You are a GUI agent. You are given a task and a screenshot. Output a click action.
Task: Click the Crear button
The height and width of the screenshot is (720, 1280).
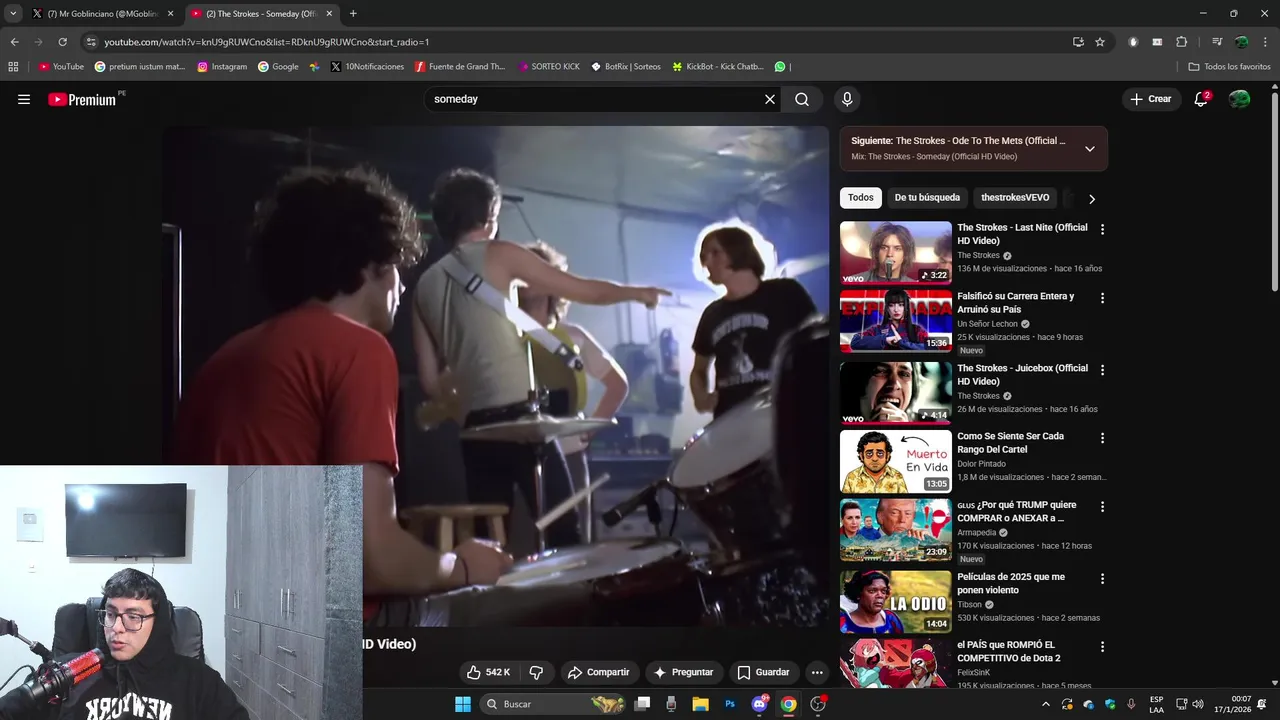(1151, 99)
